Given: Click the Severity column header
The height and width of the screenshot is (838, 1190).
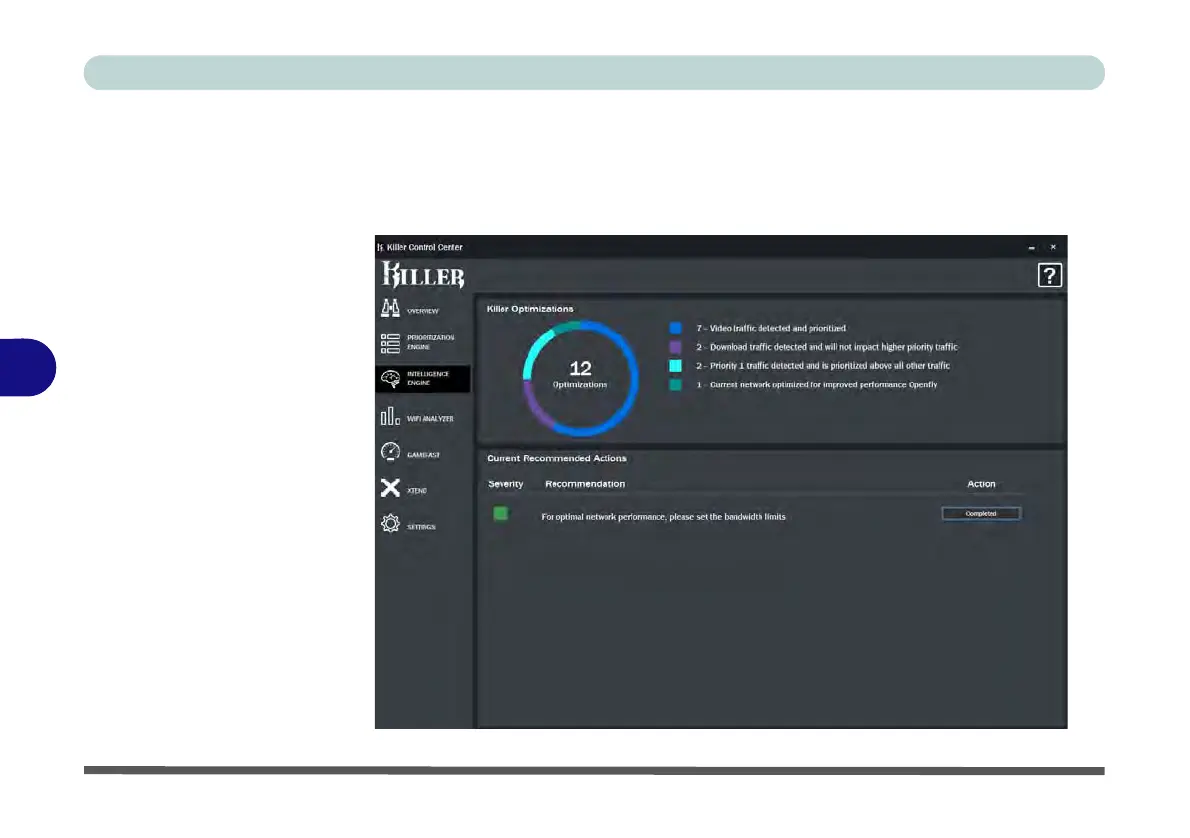Looking at the screenshot, I should tap(505, 484).
